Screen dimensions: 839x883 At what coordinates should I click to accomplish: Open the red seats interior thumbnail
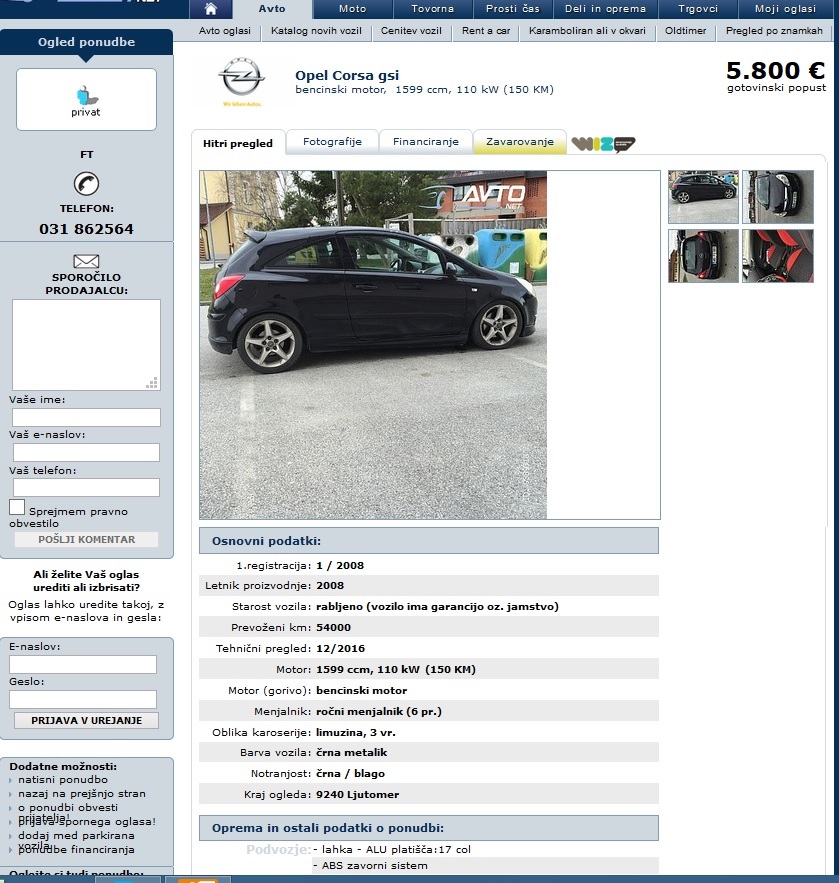pos(778,256)
